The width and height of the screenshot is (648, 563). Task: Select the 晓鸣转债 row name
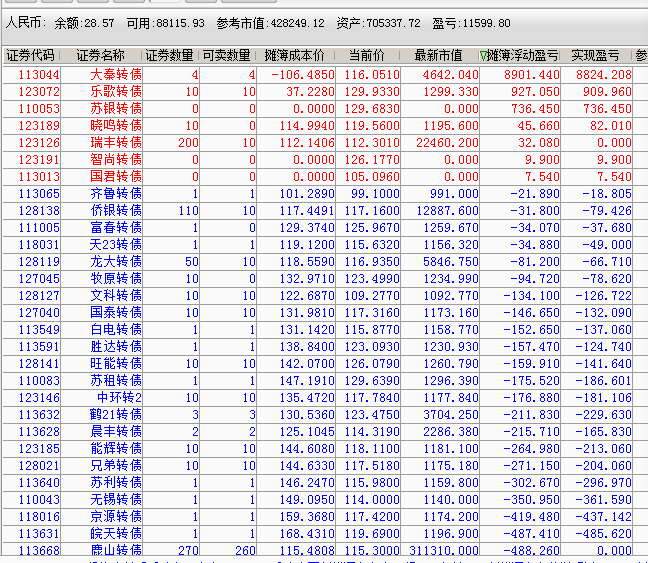pos(116,126)
